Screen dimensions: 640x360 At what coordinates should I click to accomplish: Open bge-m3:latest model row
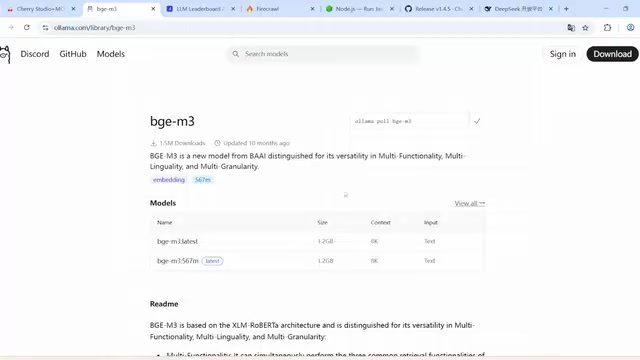318,241
